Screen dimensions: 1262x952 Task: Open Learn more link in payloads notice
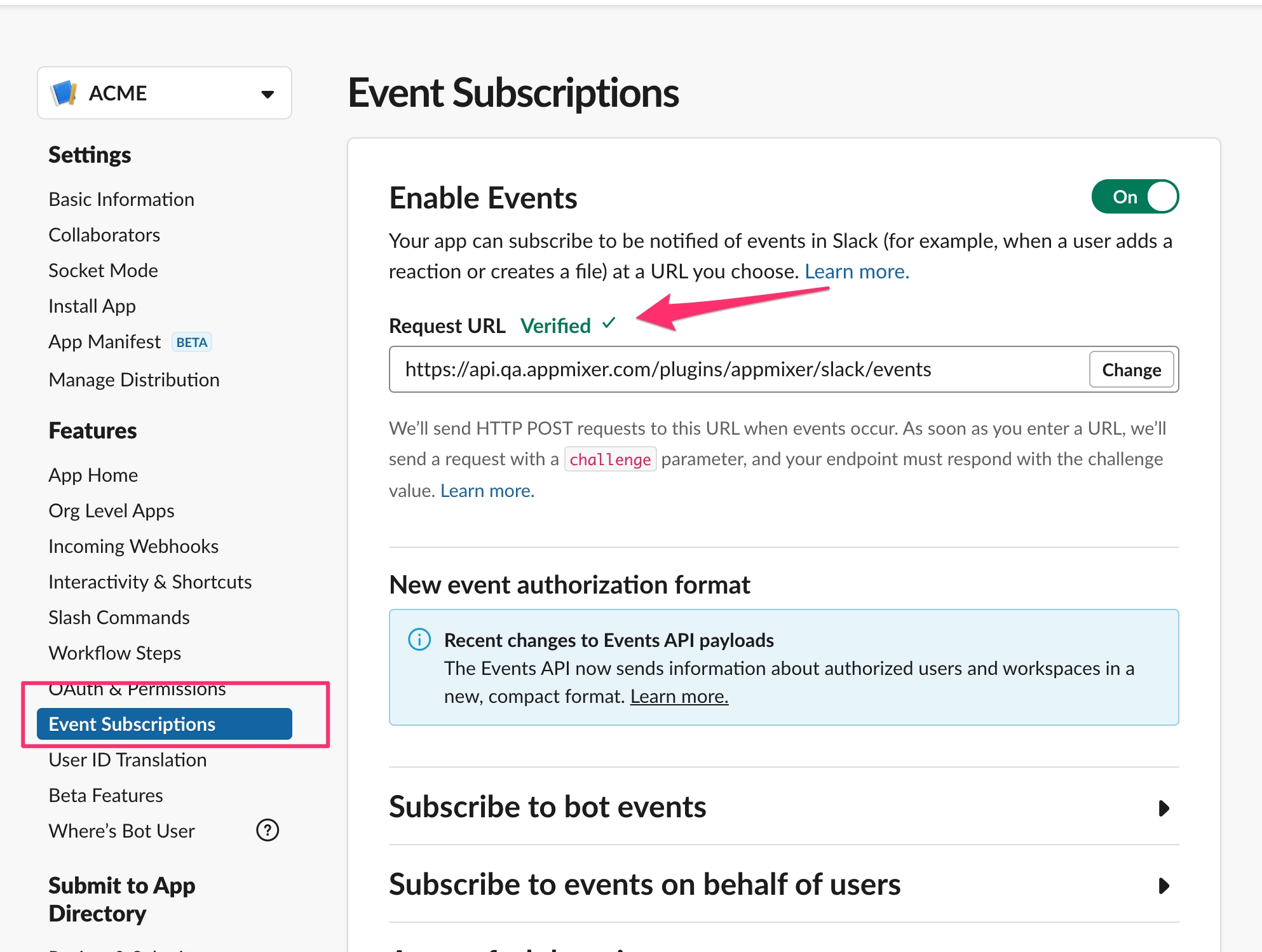click(679, 697)
